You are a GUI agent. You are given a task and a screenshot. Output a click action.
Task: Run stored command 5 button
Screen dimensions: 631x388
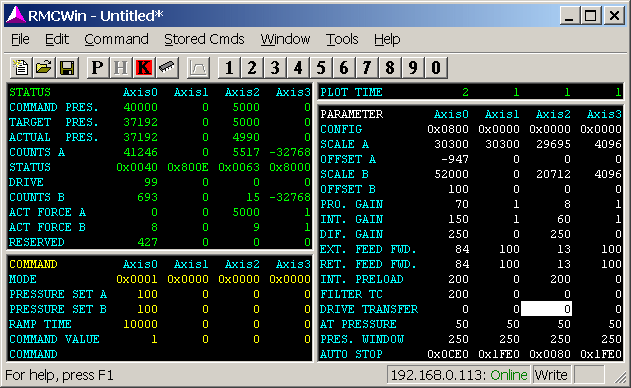click(x=321, y=68)
